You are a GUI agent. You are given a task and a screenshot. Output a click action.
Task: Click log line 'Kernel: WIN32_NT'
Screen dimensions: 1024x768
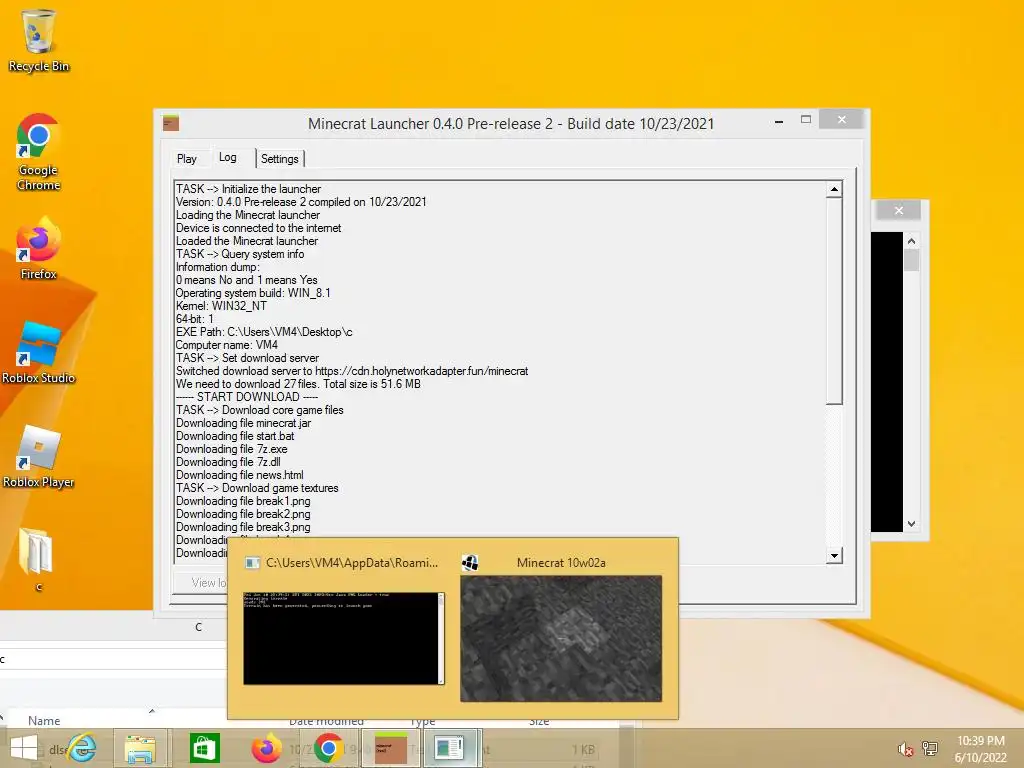[221, 306]
